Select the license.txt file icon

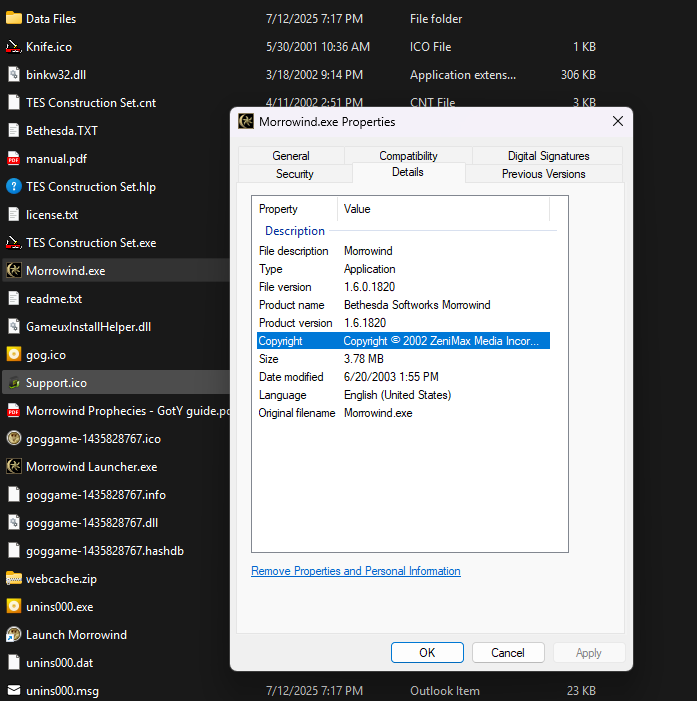[x=14, y=215]
